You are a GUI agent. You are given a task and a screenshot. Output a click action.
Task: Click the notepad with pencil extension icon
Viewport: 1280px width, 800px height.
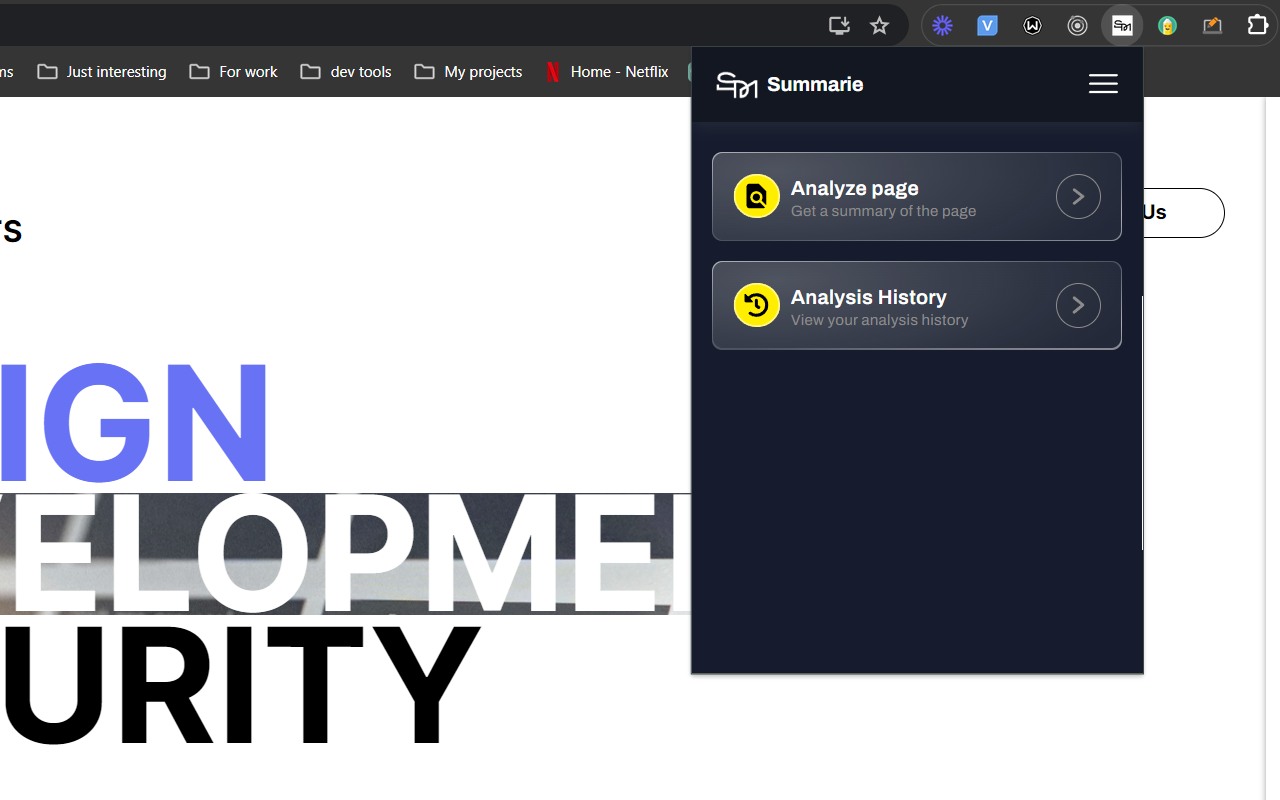(x=1212, y=26)
